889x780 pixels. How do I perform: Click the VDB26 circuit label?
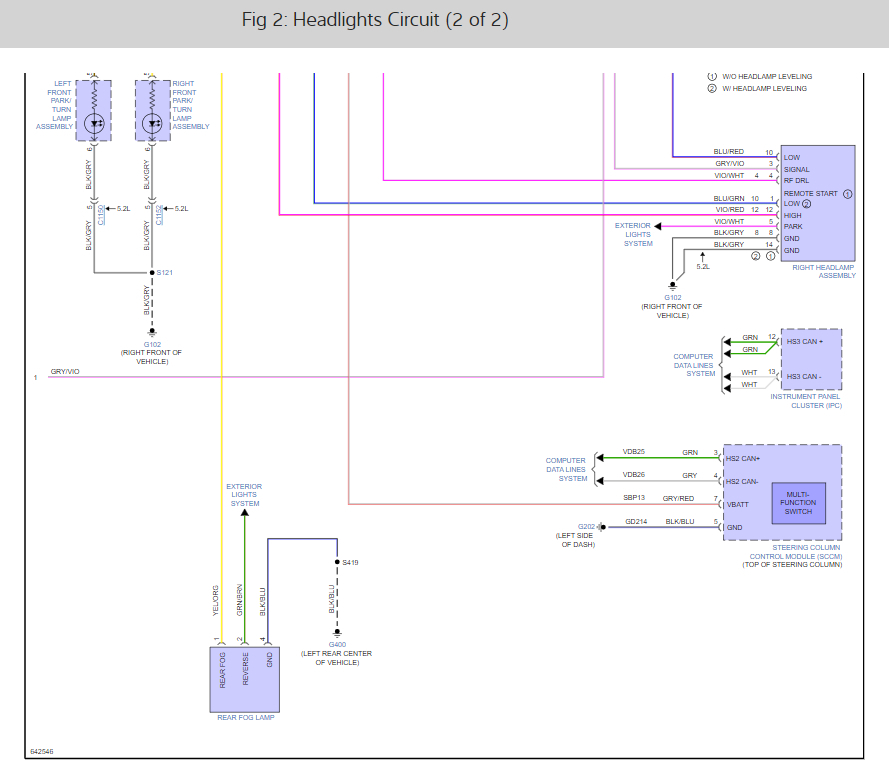634,475
